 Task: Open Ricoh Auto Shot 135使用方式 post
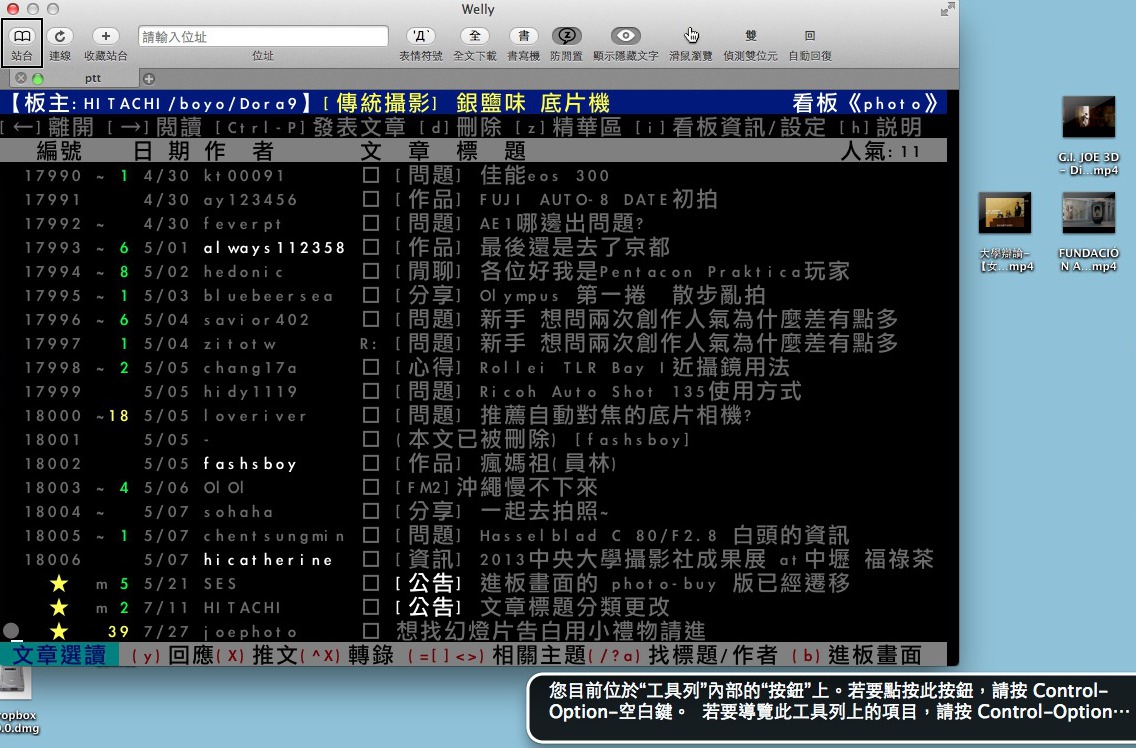tap(640, 391)
